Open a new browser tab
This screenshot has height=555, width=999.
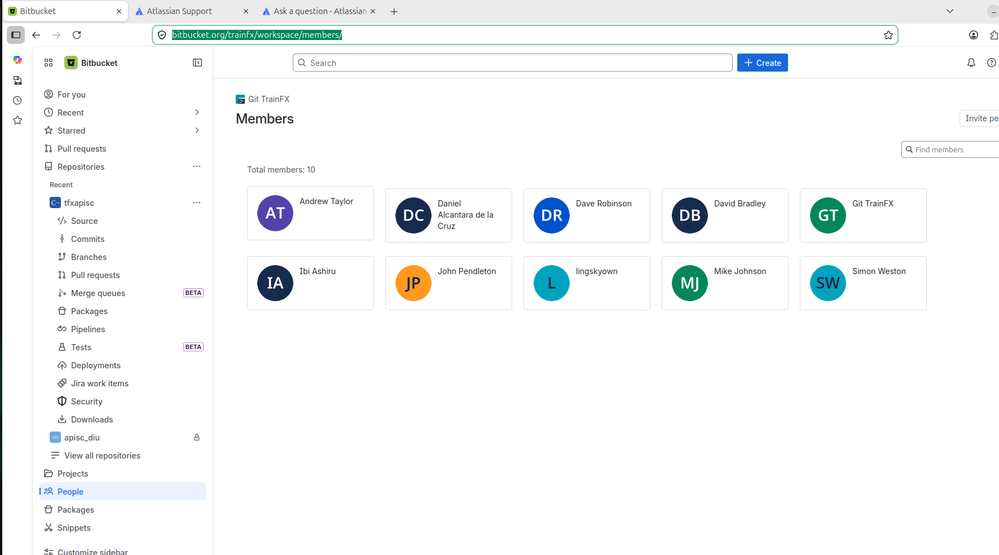tap(394, 11)
